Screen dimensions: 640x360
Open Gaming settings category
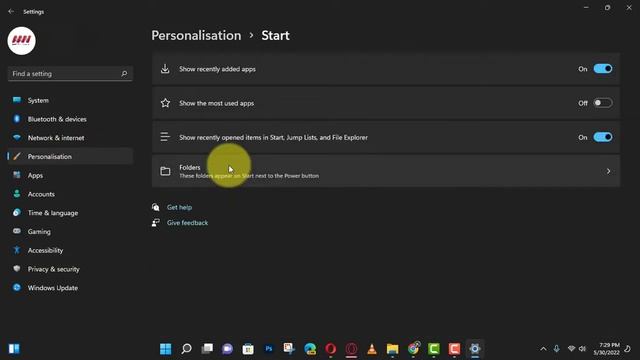coord(70,232)
